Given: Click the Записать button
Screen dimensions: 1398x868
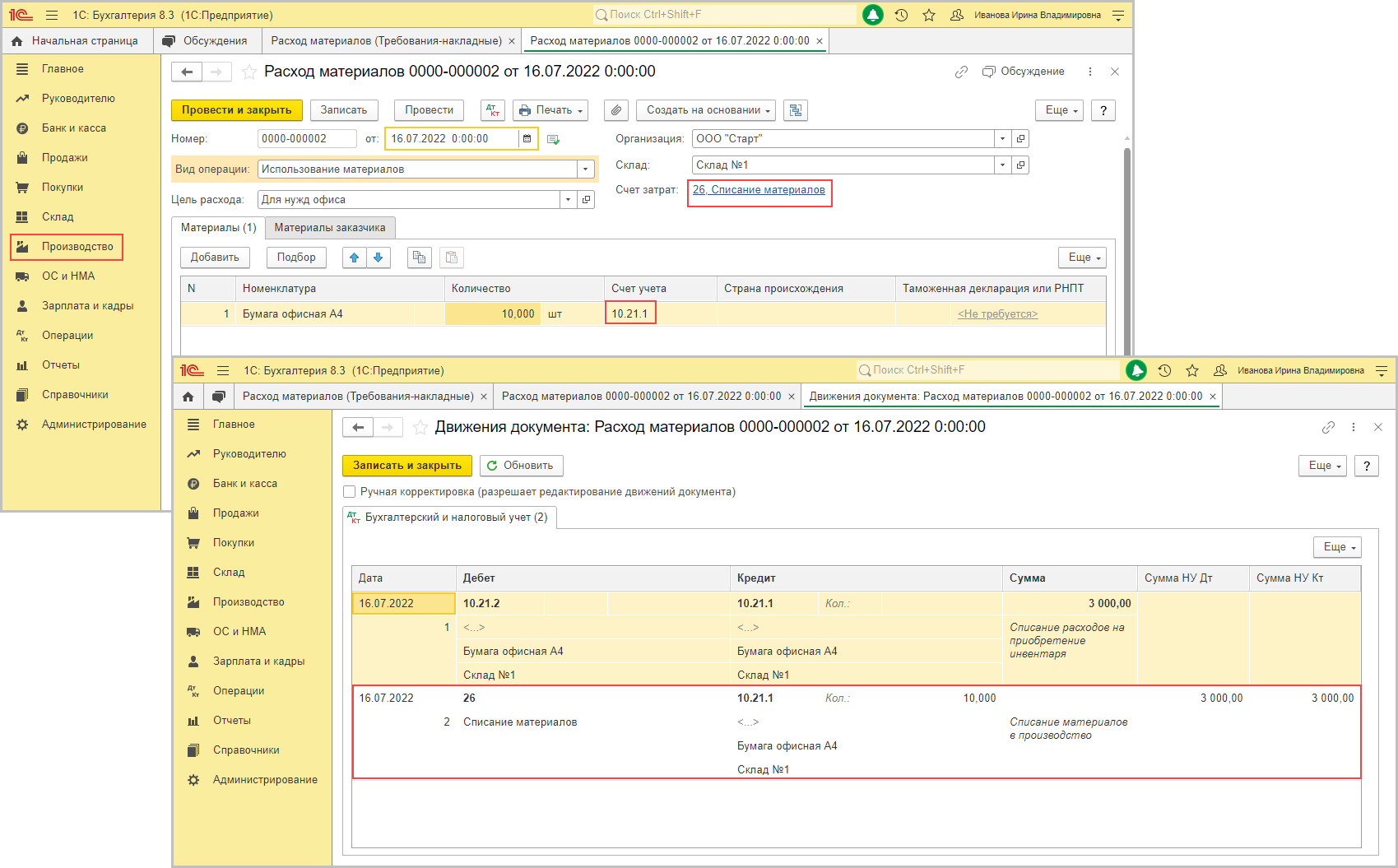Looking at the screenshot, I should pyautogui.click(x=344, y=110).
